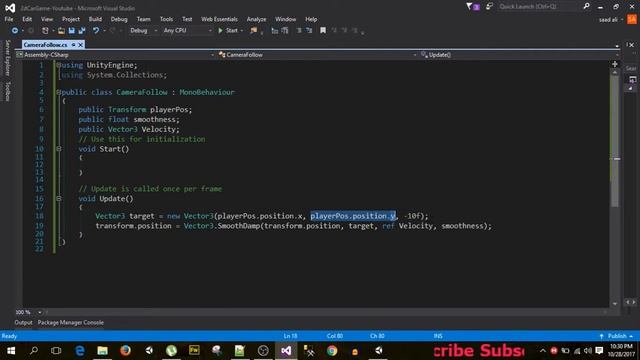Screen dimensions: 640x360
Task: Open the Toolbox side tab
Action: tap(7, 91)
